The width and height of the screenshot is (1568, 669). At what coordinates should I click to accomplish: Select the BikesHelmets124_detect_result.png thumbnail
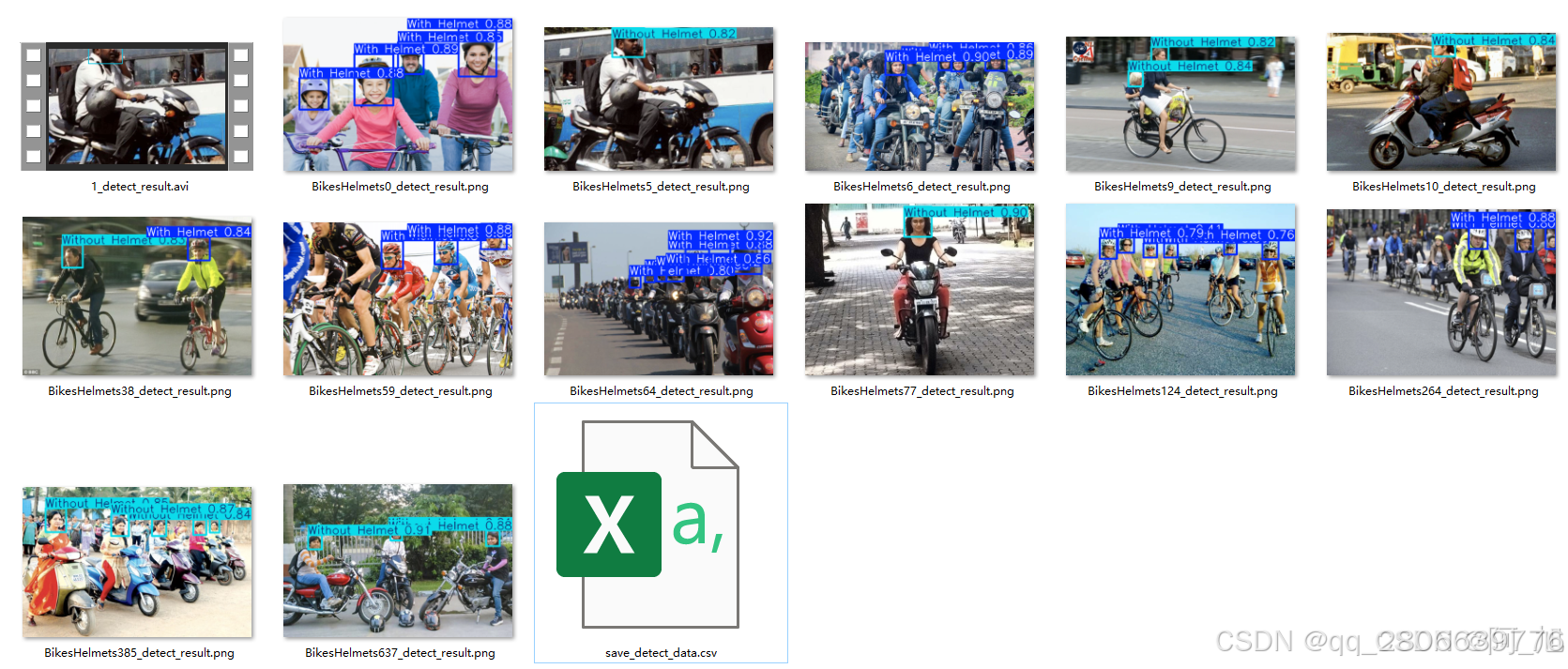pyautogui.click(x=1180, y=290)
